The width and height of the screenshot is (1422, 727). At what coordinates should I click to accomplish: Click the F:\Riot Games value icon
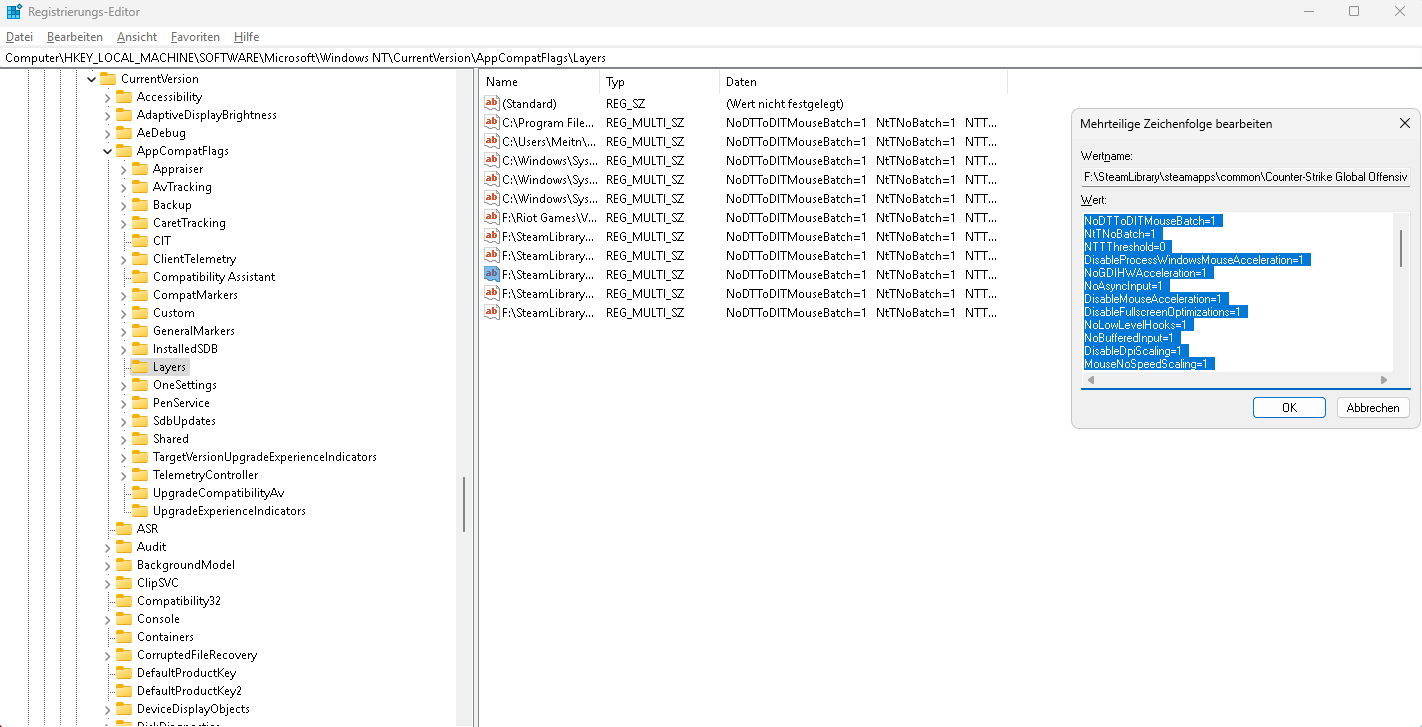(491, 217)
